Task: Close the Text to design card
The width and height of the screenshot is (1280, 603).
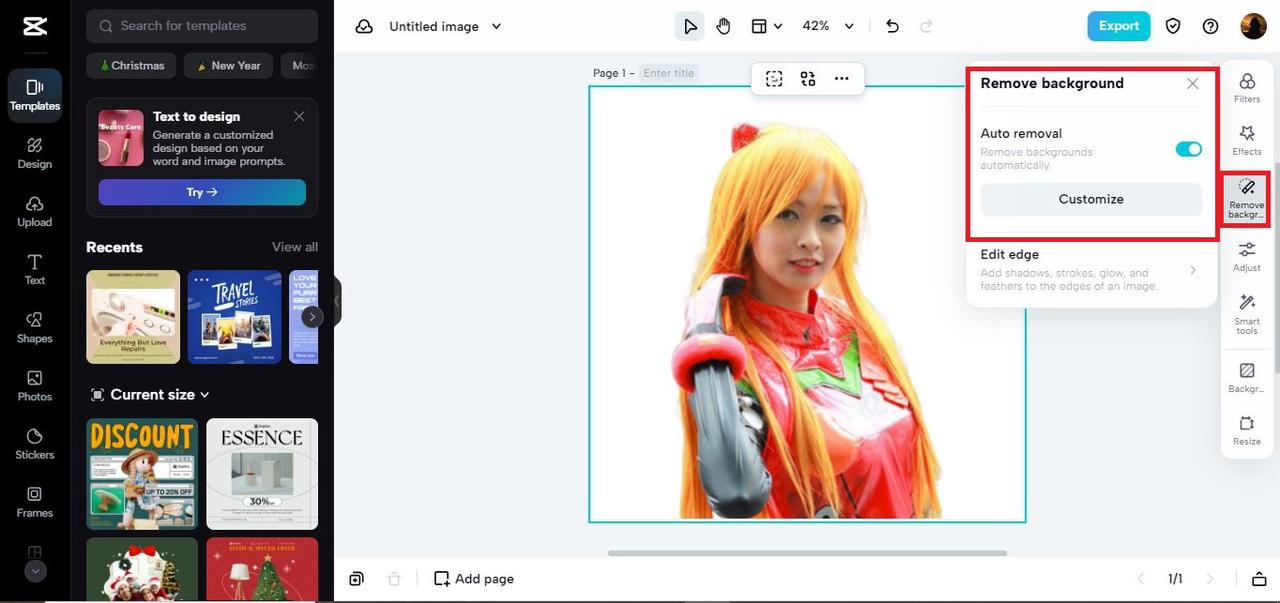Action: [x=299, y=116]
